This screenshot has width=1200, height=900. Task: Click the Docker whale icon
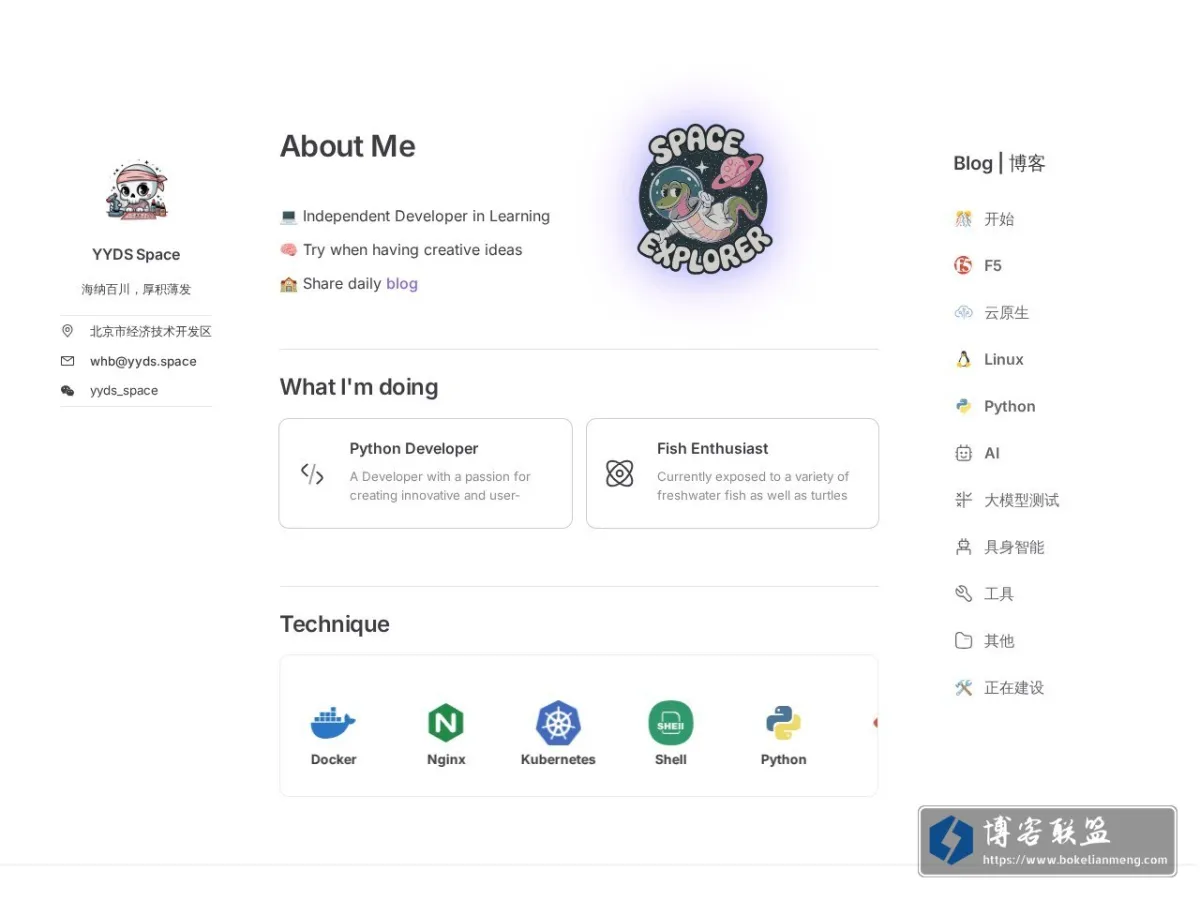tap(333, 722)
